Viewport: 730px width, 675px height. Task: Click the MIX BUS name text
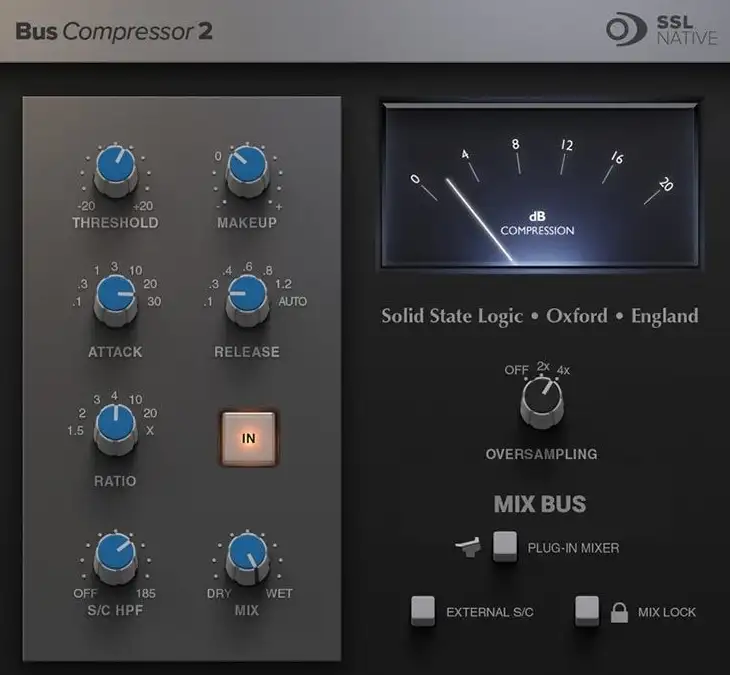point(540,504)
